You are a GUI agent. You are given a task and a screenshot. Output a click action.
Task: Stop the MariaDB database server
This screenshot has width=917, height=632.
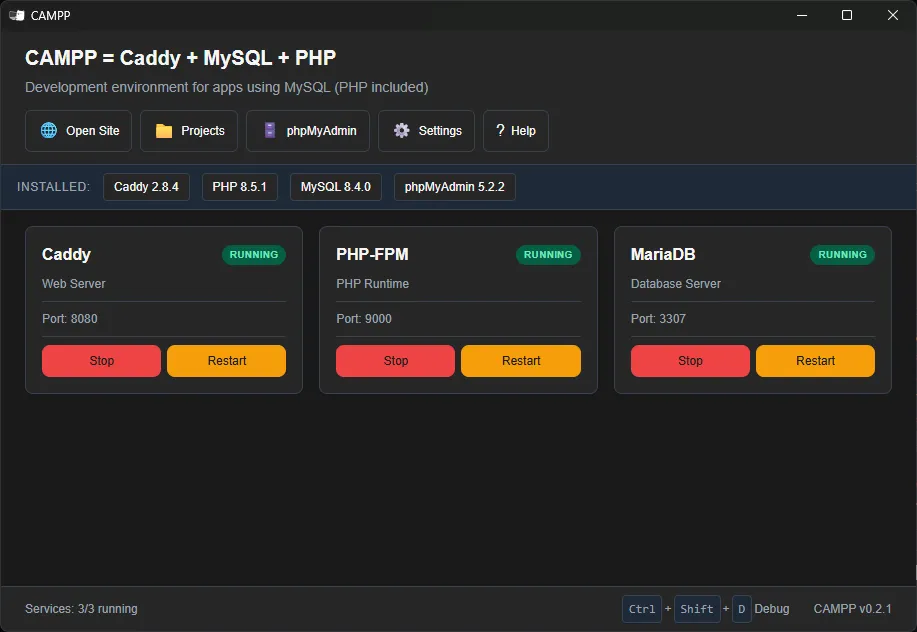click(x=690, y=361)
